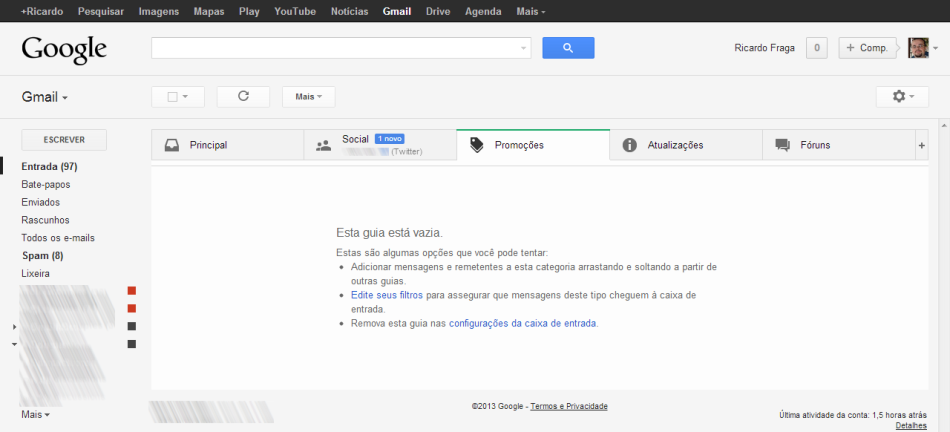This screenshot has width=950, height=432.
Task: Click the refresh arrow button
Action: pos(243,96)
